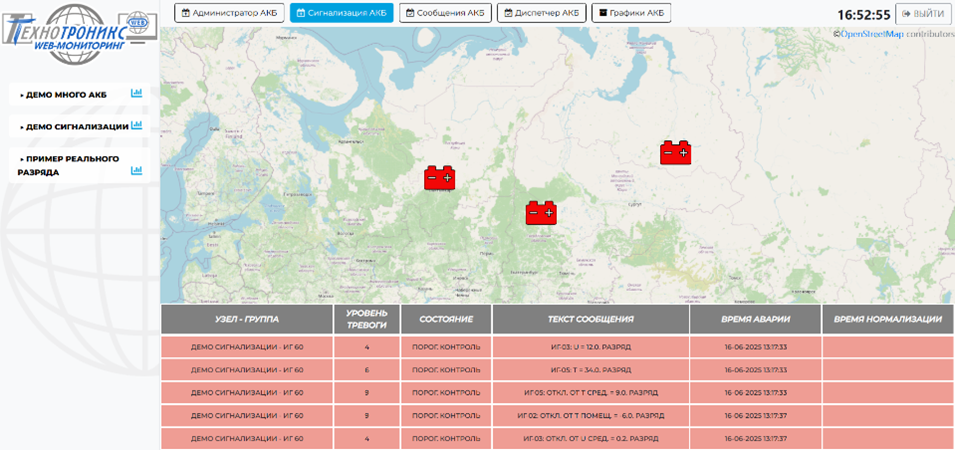Click chart icon beside ДЕМО МНОГО АКБ
This screenshot has height=450, width=955.
tap(137, 94)
